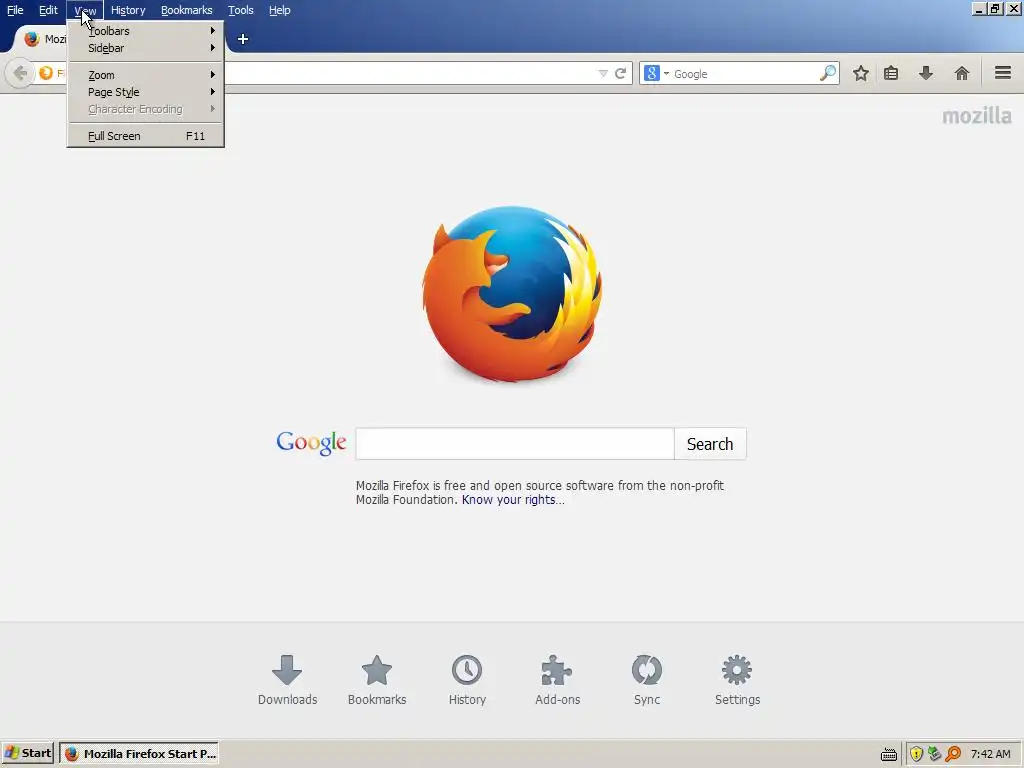Select Mozilla Firefox Start Page taskbar button

tap(139, 753)
